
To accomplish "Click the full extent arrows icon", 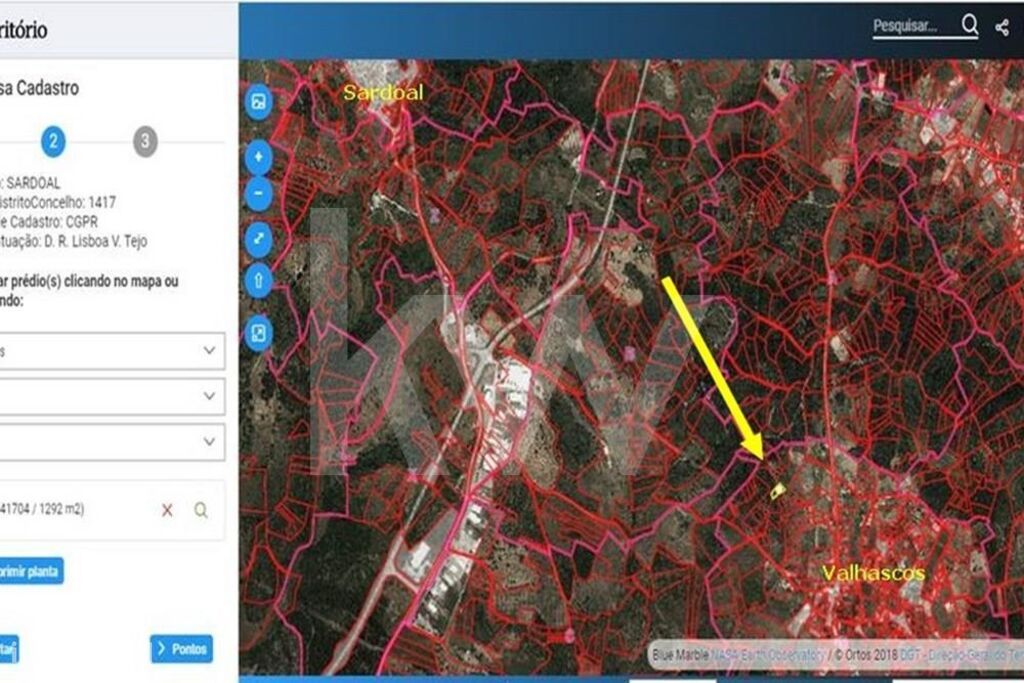I will pos(259,238).
